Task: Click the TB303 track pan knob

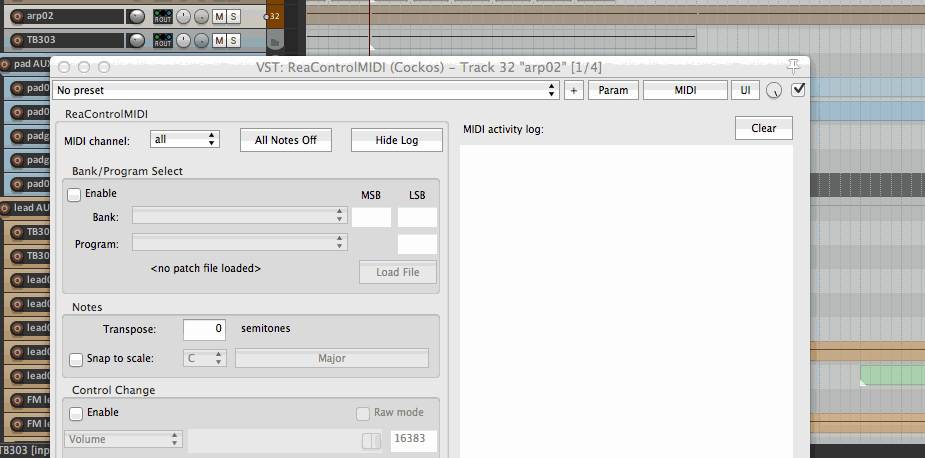Action: pos(184,40)
